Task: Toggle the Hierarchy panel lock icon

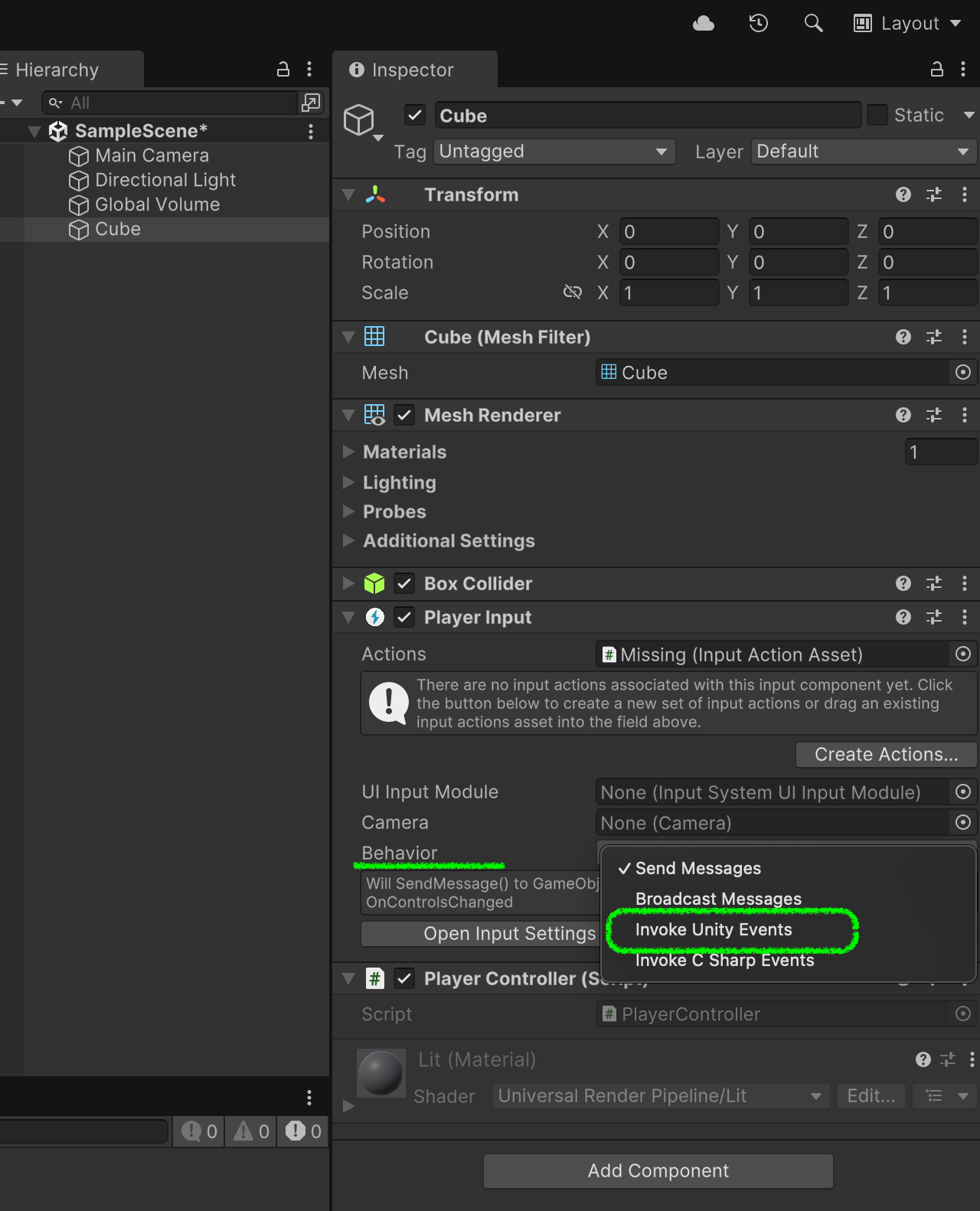Action: click(283, 70)
